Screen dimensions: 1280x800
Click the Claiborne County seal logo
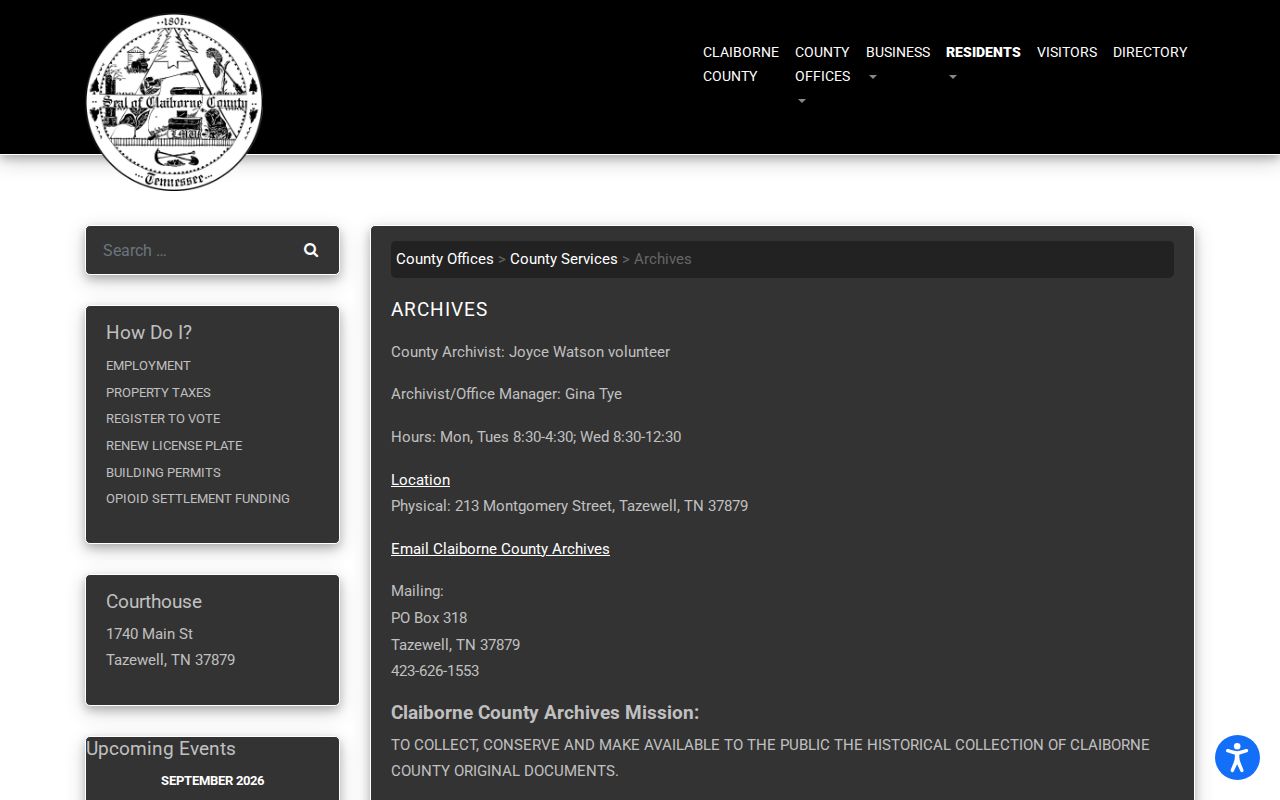coord(174,102)
